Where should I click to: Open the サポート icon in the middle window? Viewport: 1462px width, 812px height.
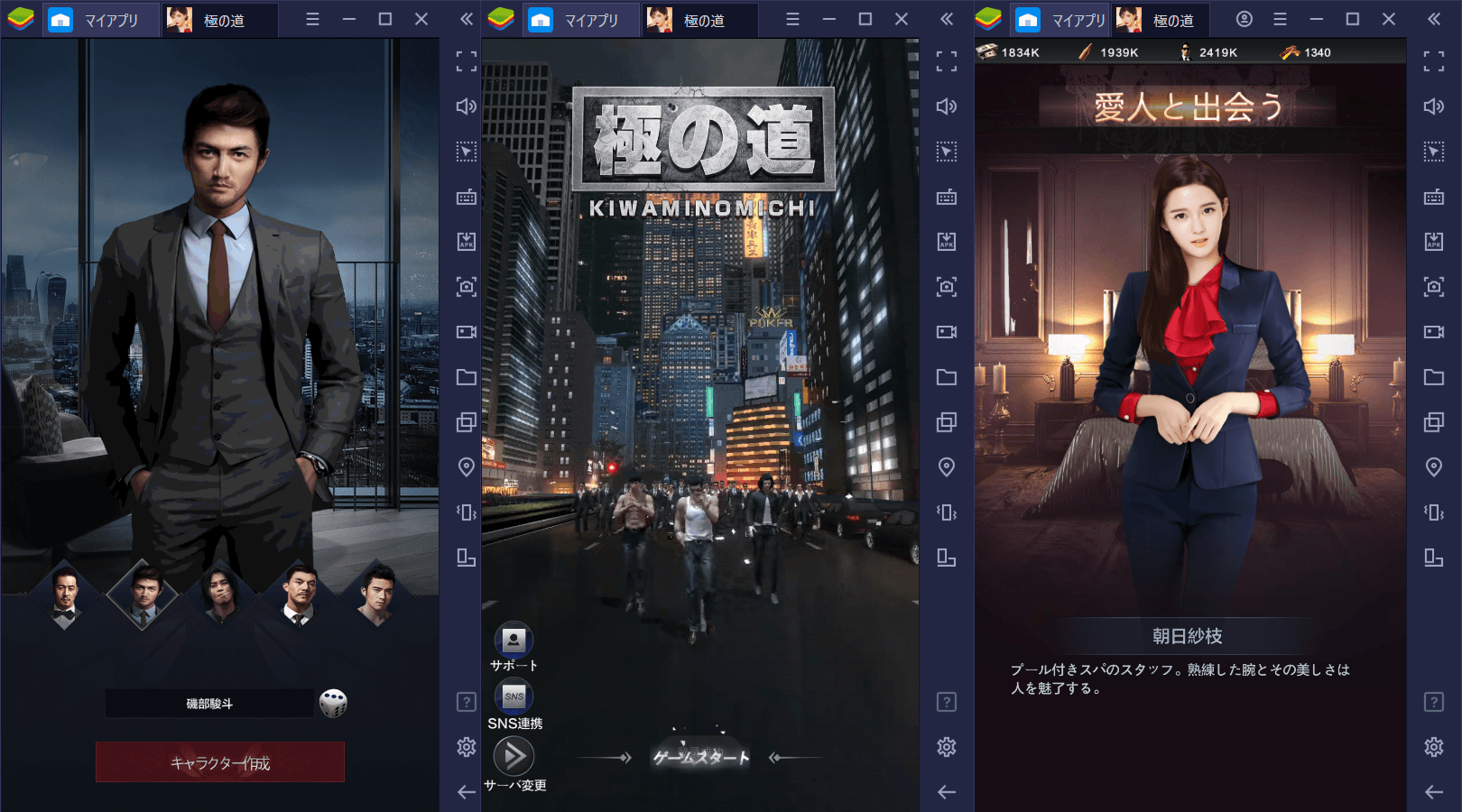click(514, 641)
